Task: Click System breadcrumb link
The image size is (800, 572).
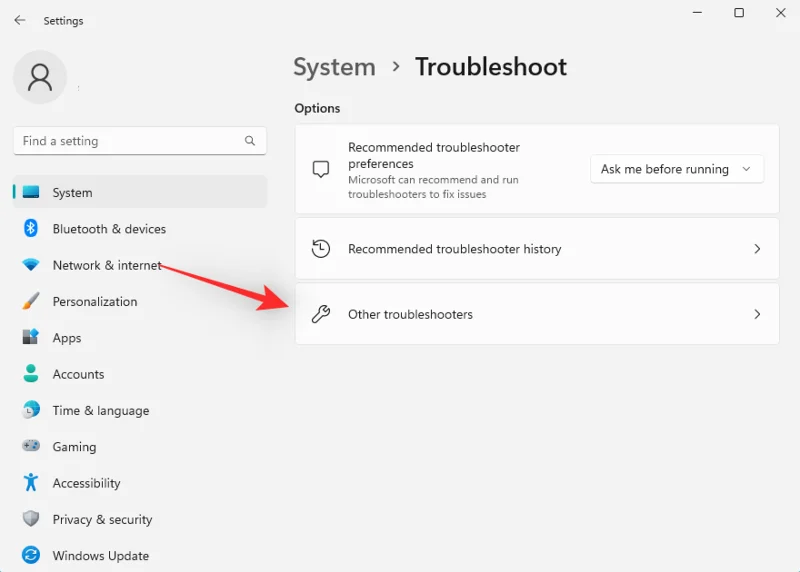Action: click(334, 67)
